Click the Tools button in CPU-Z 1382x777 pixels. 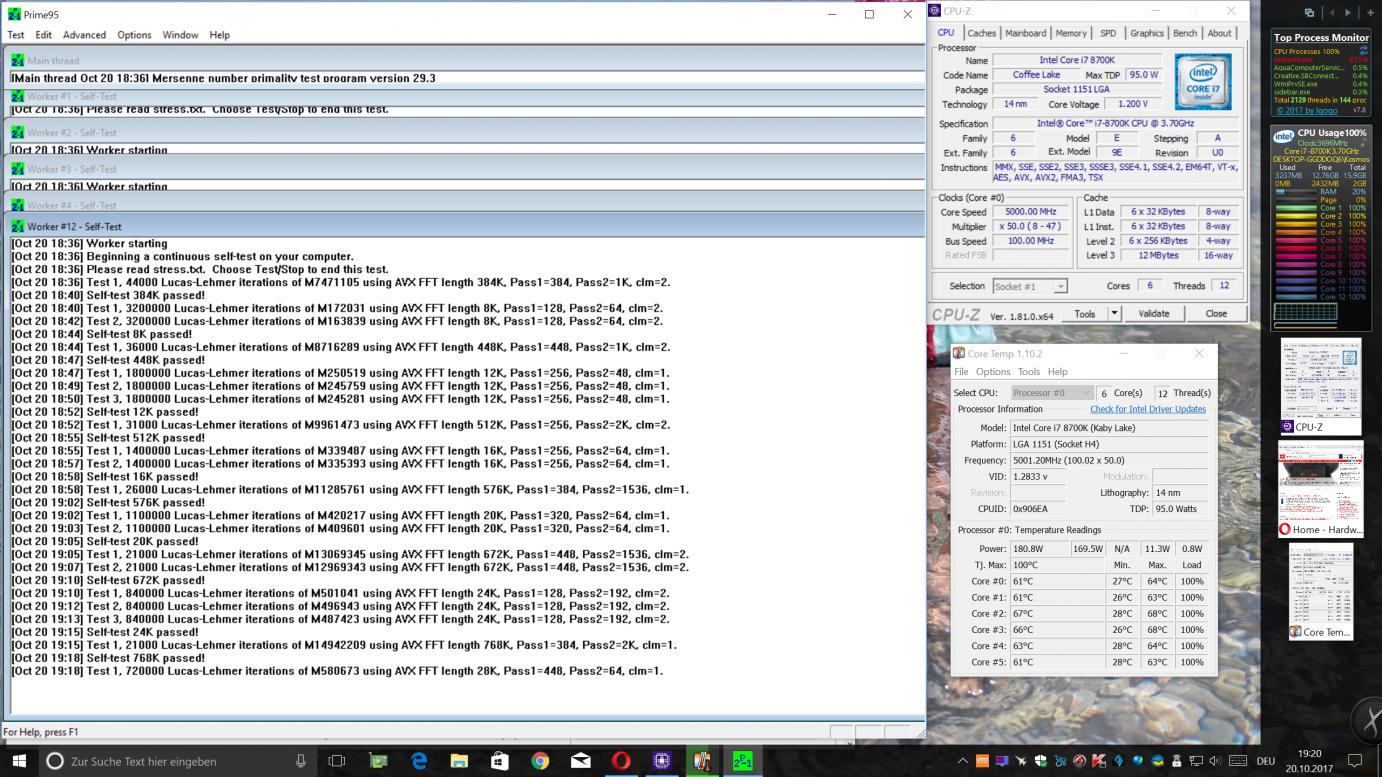1084,313
